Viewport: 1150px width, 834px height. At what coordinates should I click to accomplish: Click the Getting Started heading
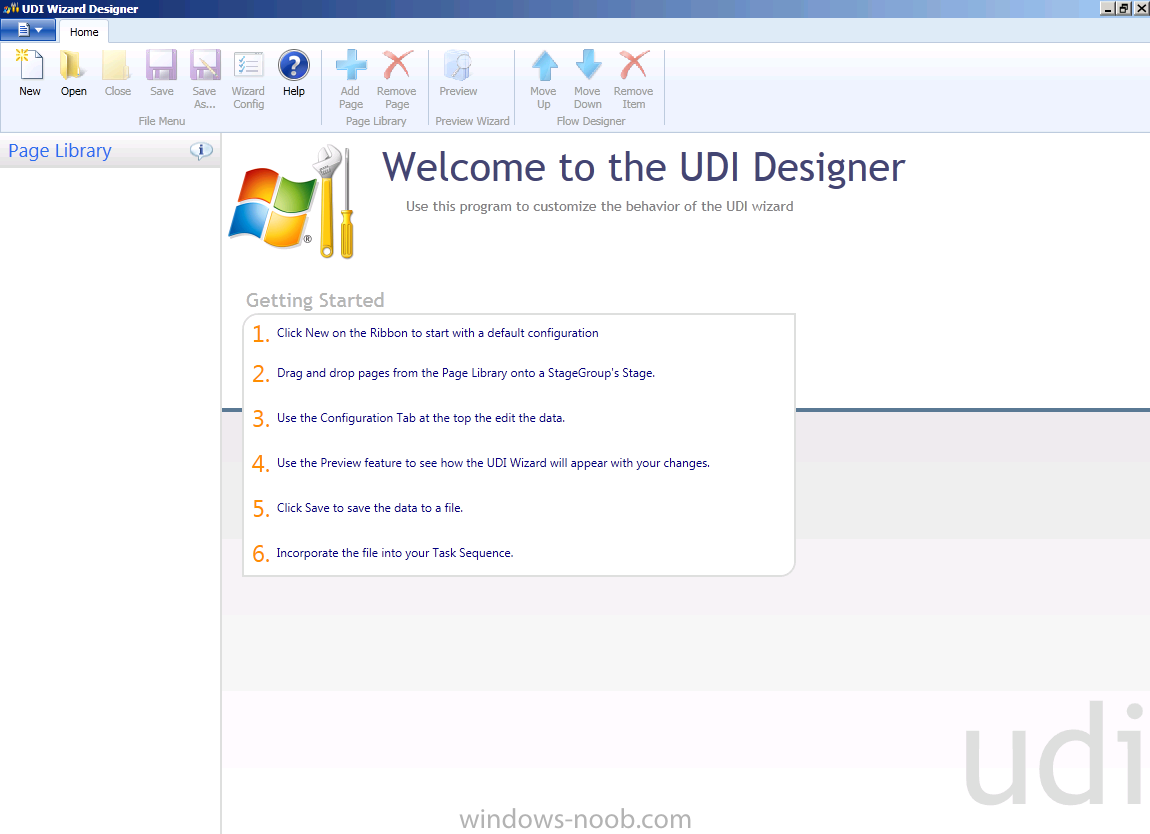pos(315,300)
